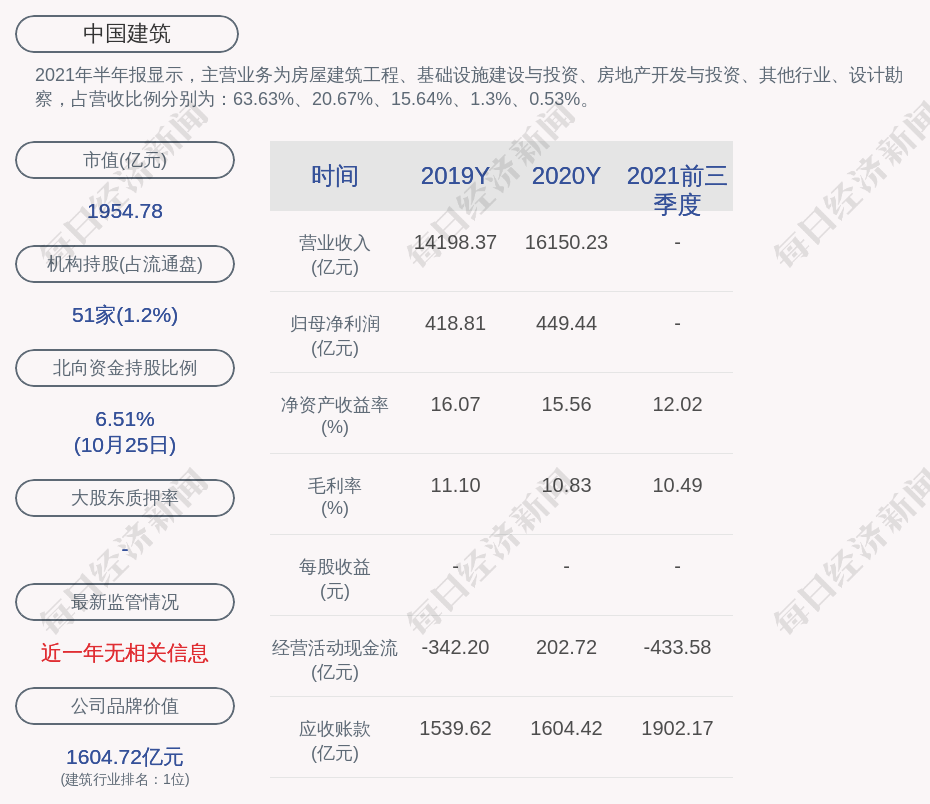
Task: Click the gross margin value 11.10
Action: click(455, 485)
